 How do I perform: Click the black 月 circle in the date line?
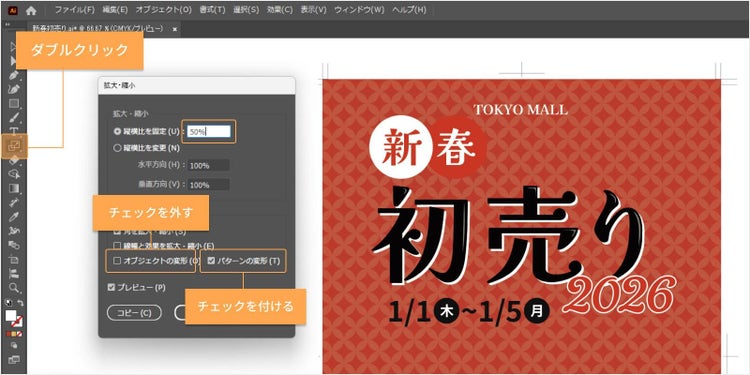[537, 311]
